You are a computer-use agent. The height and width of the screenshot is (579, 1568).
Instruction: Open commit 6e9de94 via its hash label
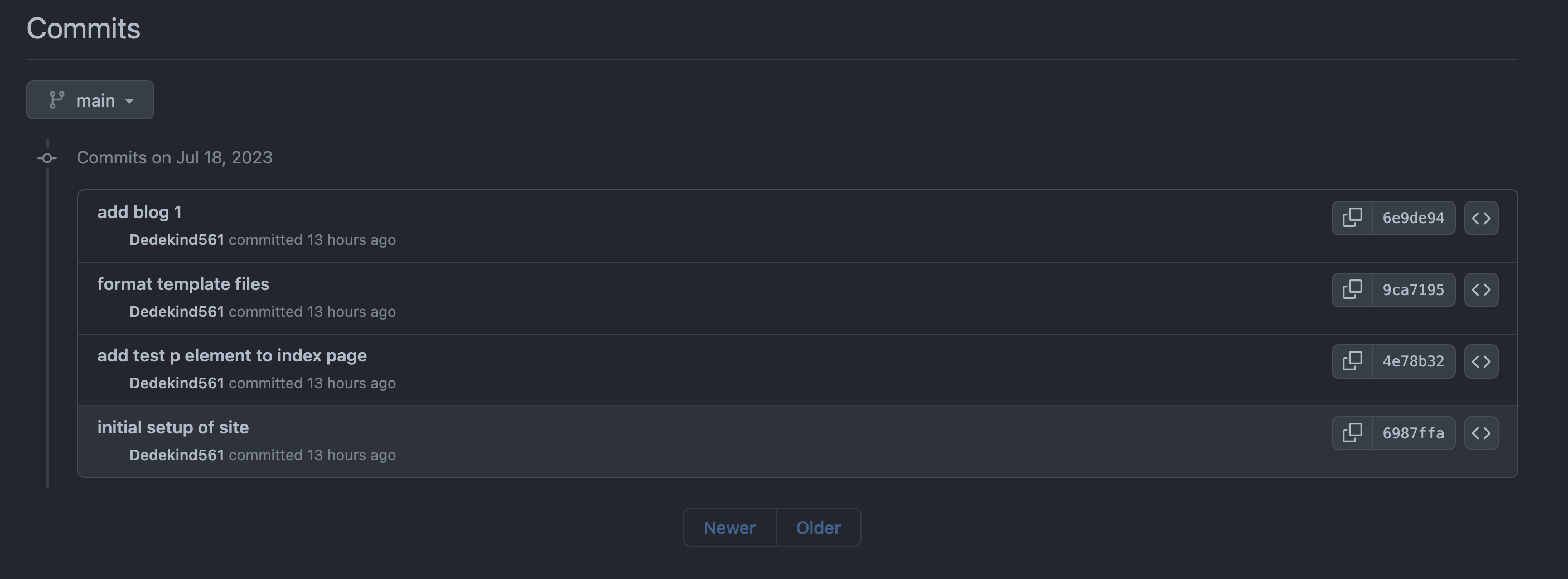(1414, 218)
